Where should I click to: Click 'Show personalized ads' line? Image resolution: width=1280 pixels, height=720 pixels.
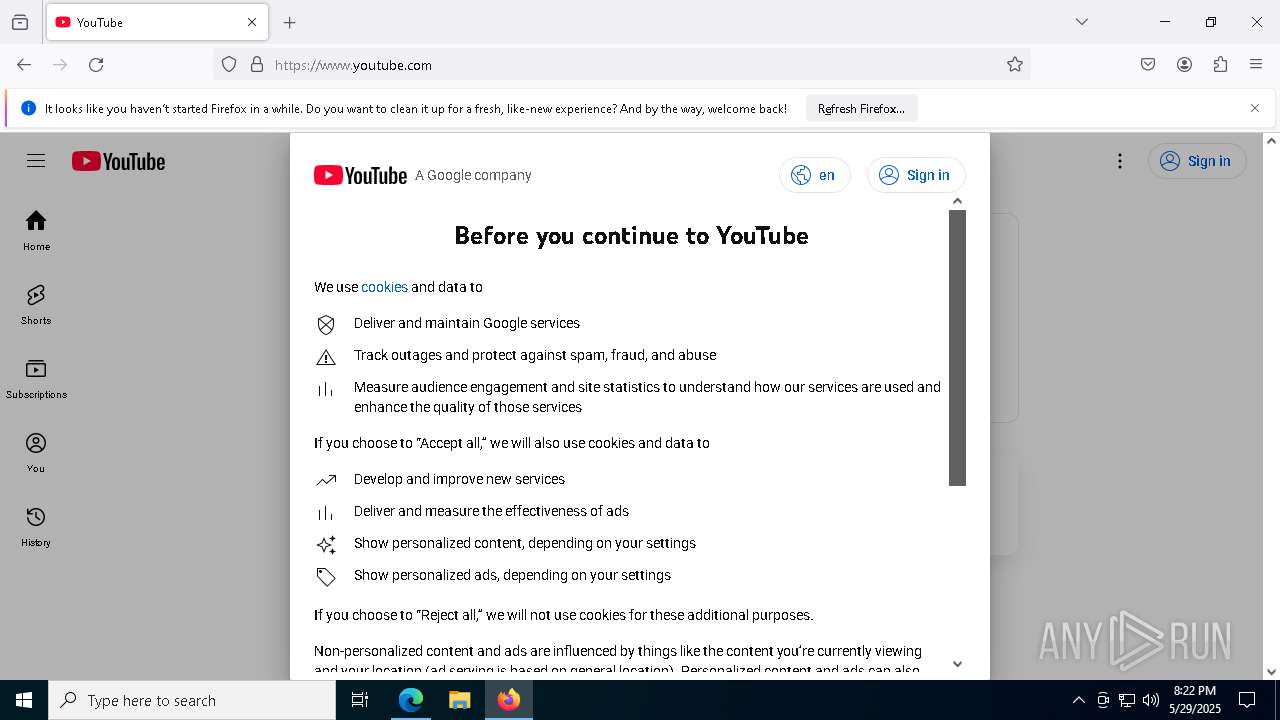pyautogui.click(x=512, y=575)
